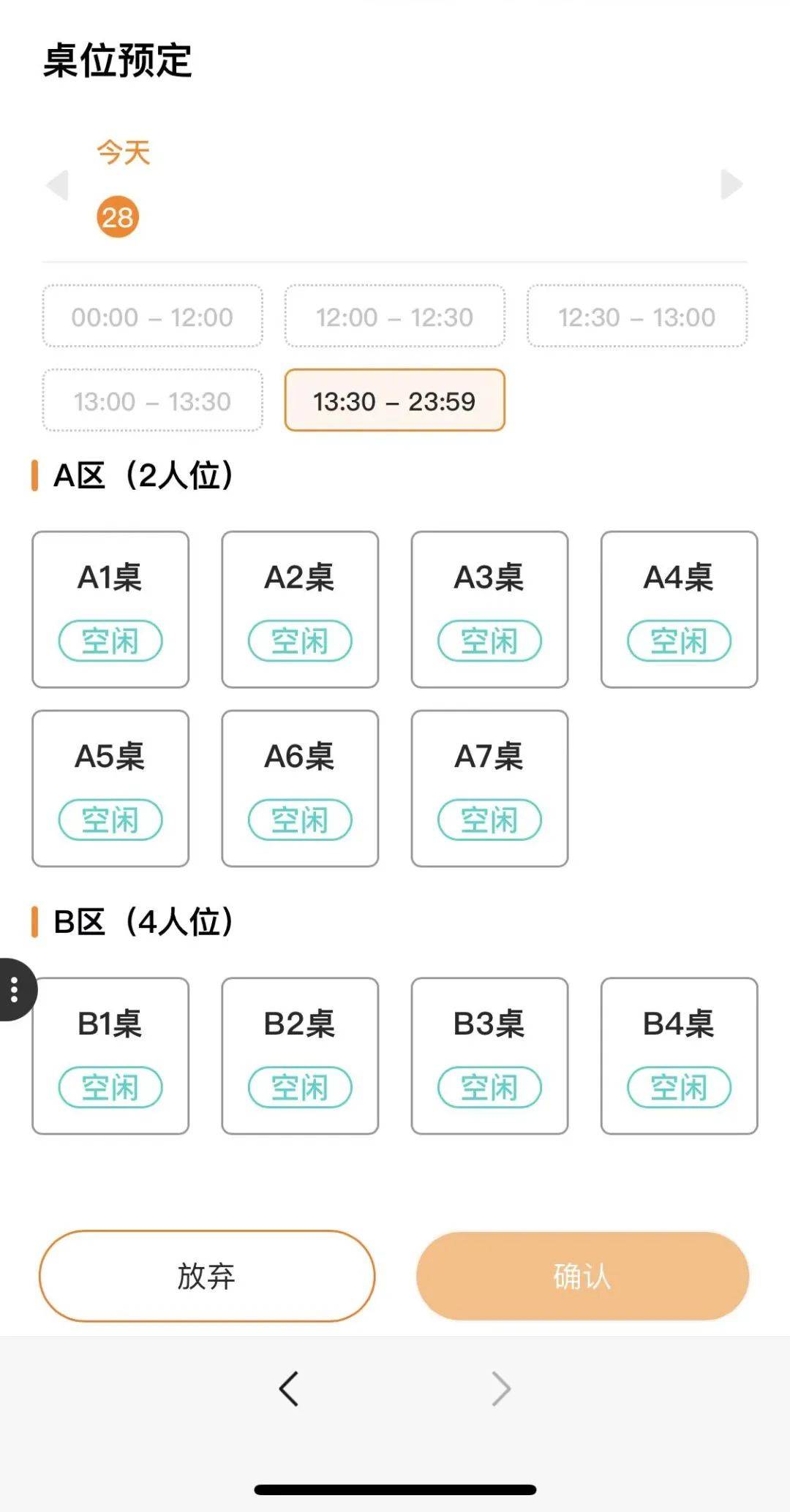Choose the 13:00 – 13:30 time slot
The width and height of the screenshot is (790, 1512).
[x=152, y=401]
